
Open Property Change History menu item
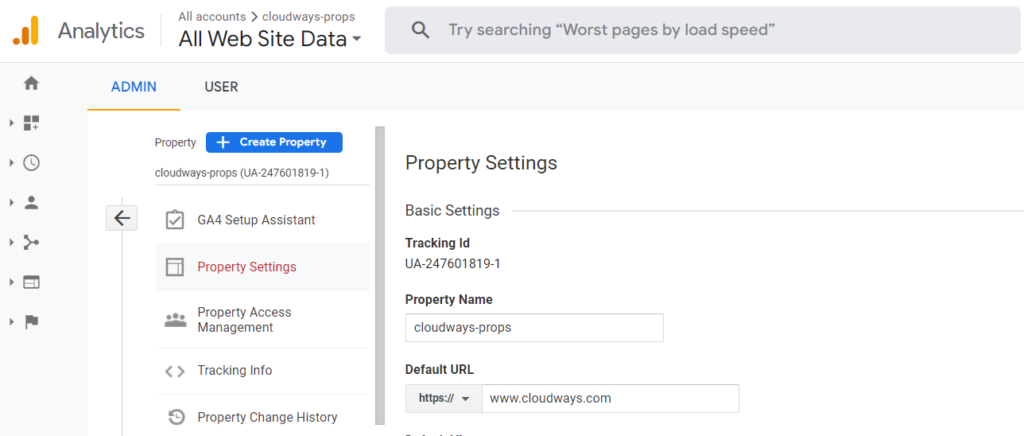pos(263,417)
